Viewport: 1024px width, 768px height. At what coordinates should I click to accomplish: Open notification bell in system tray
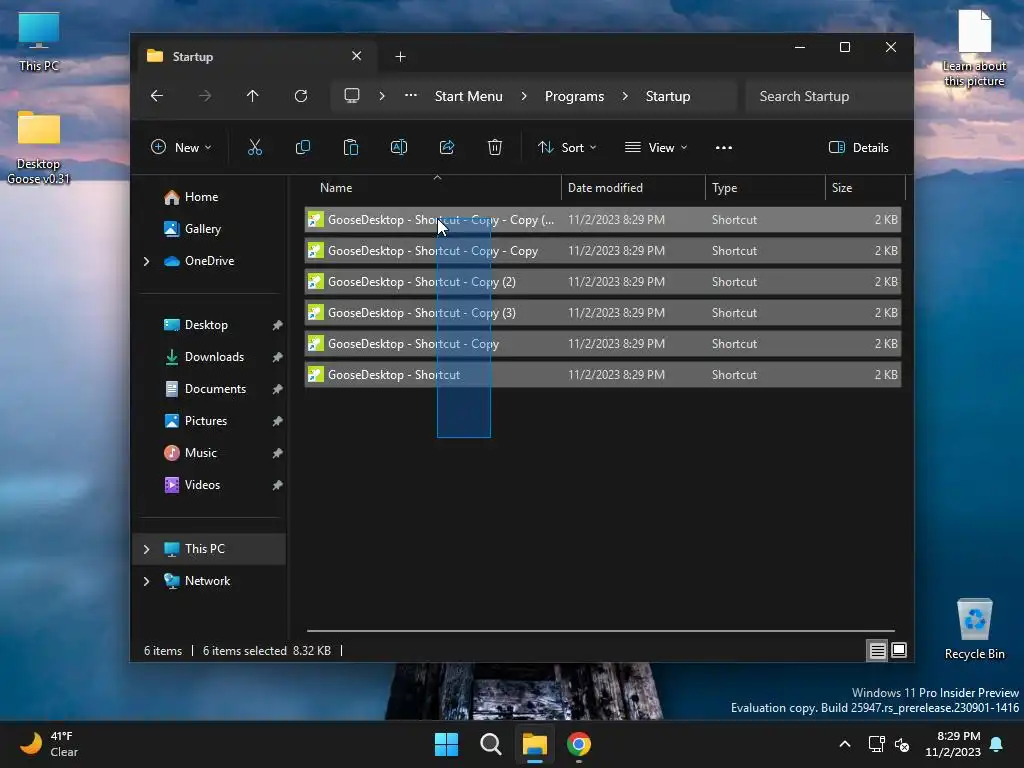[x=997, y=744]
